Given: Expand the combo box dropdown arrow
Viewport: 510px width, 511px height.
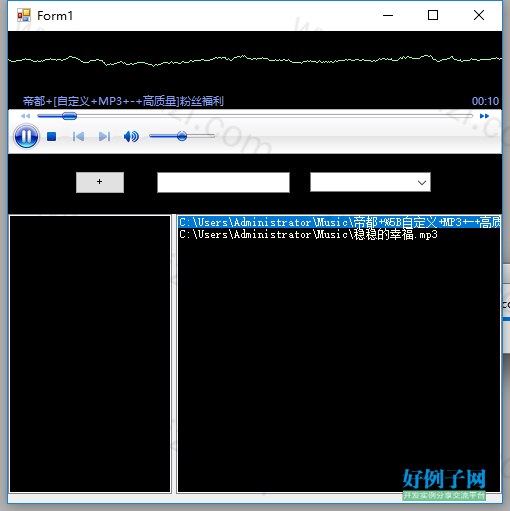Looking at the screenshot, I should click(x=422, y=182).
